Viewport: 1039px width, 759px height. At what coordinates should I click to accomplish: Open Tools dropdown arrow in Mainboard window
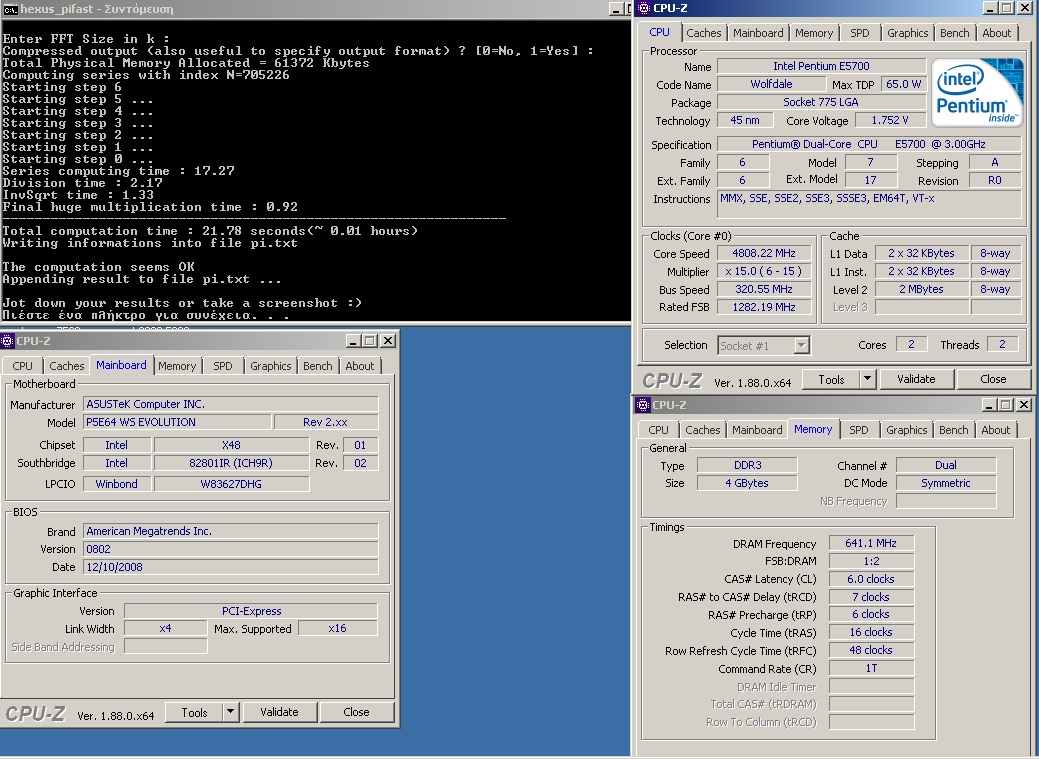click(230, 712)
